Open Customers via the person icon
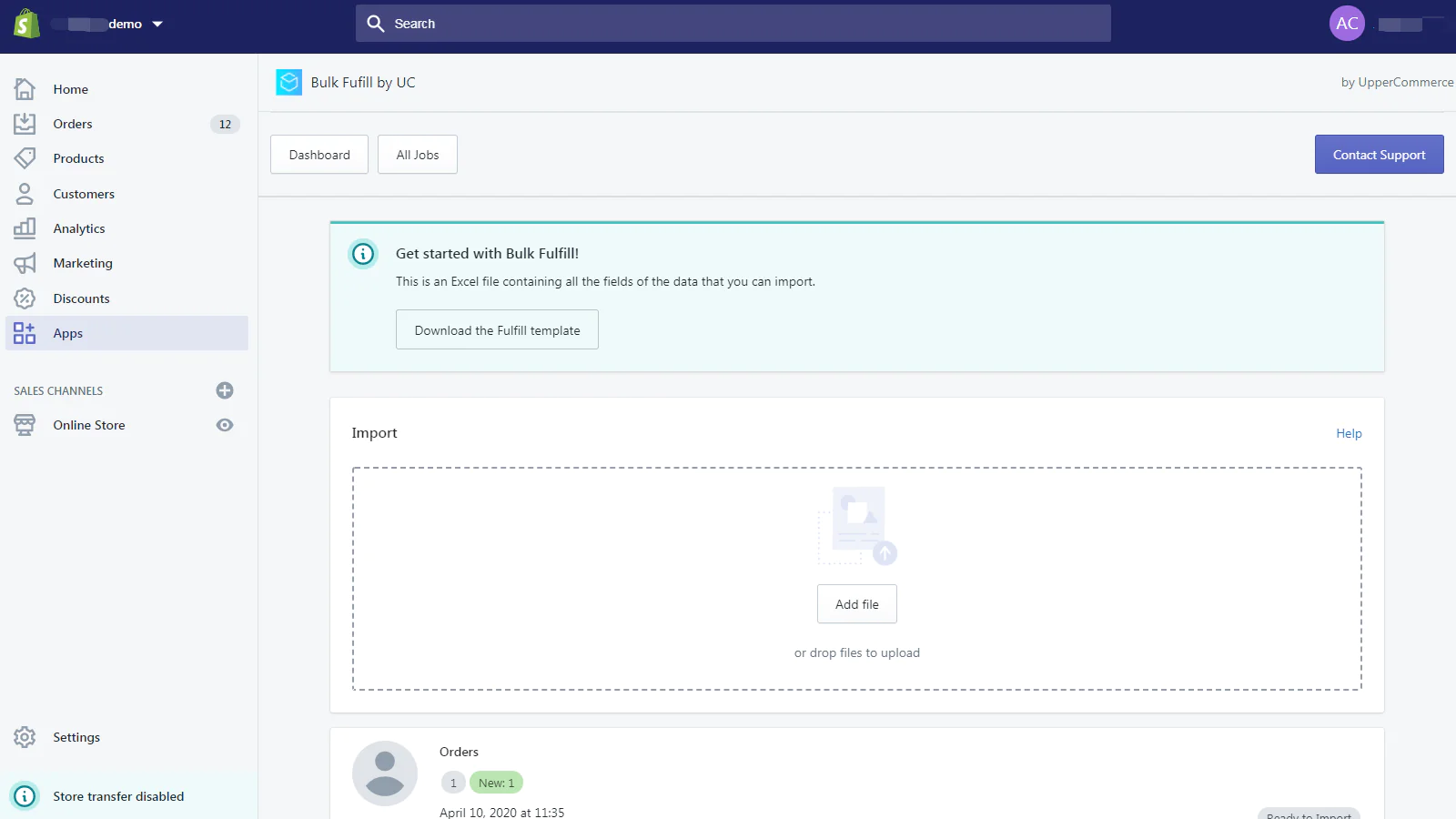Viewport: 1456px width, 819px height. pyautogui.click(x=25, y=194)
